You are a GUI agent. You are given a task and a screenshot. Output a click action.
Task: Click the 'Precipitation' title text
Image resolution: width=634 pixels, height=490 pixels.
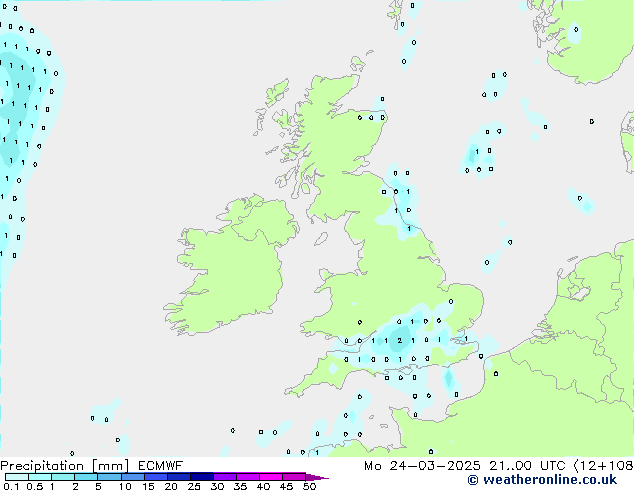pyautogui.click(x=42, y=466)
